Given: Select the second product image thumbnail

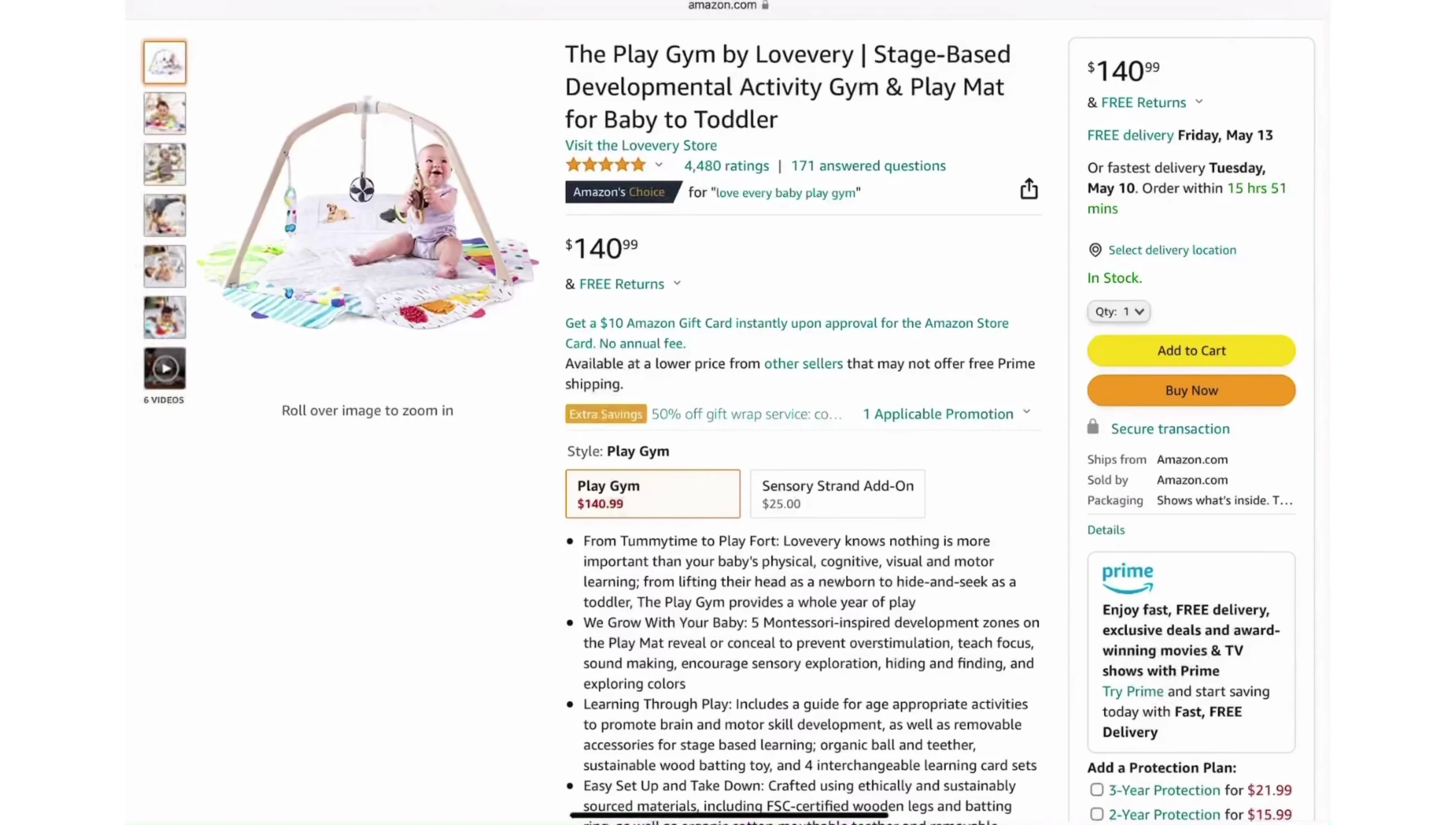Looking at the screenshot, I should click(164, 113).
